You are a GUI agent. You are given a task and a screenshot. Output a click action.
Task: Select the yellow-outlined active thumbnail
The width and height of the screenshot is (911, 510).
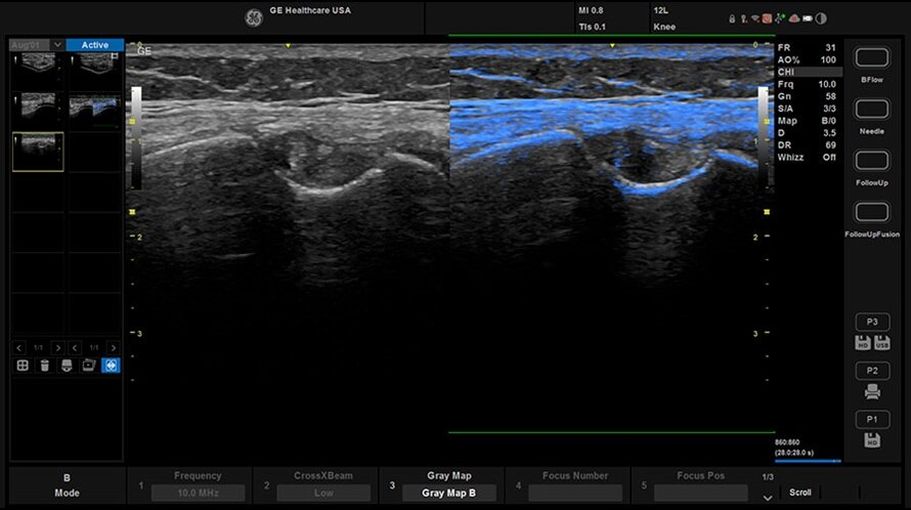[38, 151]
